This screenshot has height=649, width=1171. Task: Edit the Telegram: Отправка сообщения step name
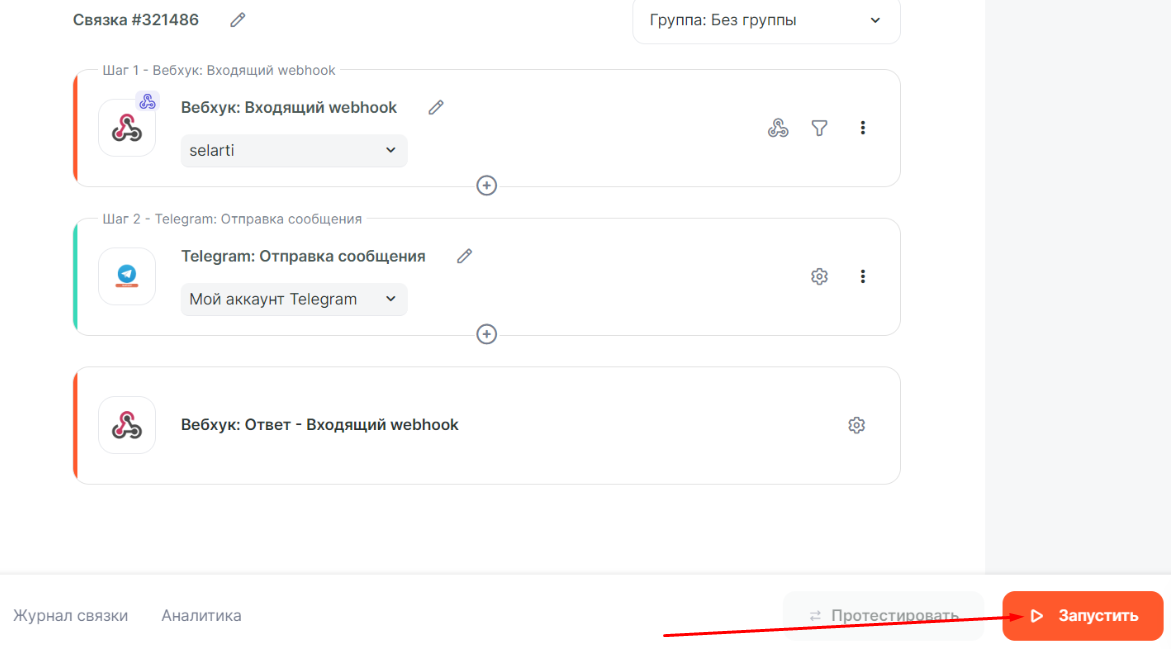[x=464, y=256]
